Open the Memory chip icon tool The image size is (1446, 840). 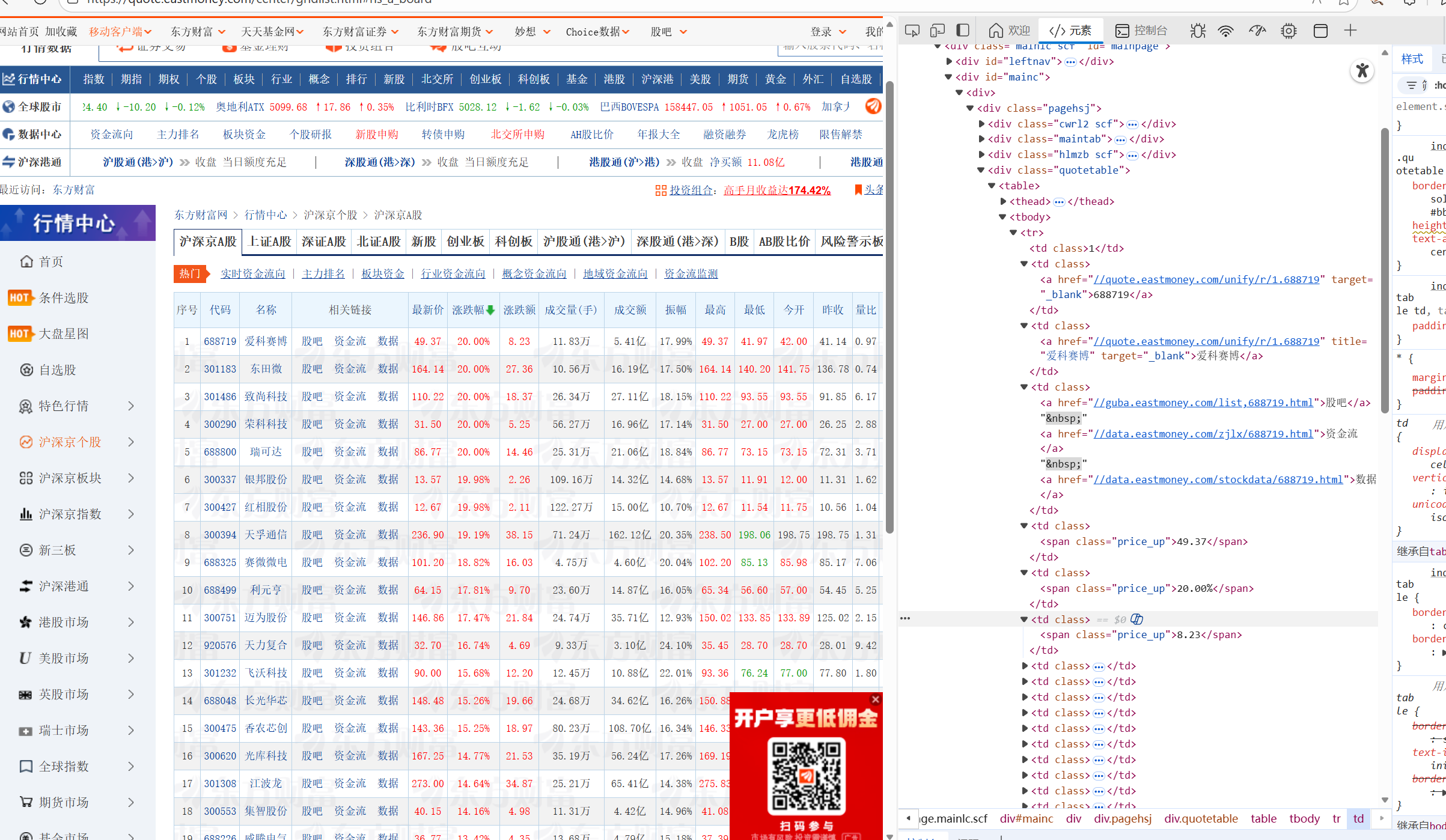[x=1289, y=31]
